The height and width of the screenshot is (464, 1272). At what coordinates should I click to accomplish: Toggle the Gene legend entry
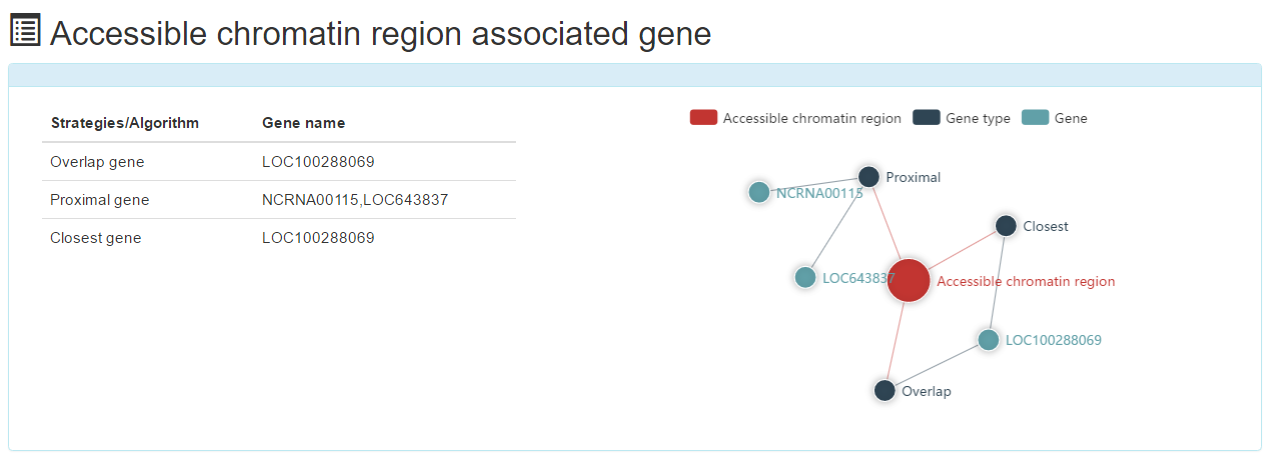1055,118
